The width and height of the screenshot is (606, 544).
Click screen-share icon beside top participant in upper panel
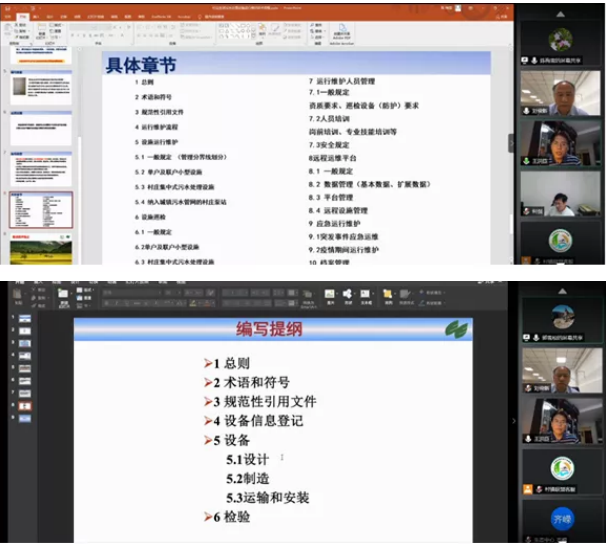tap(525, 60)
